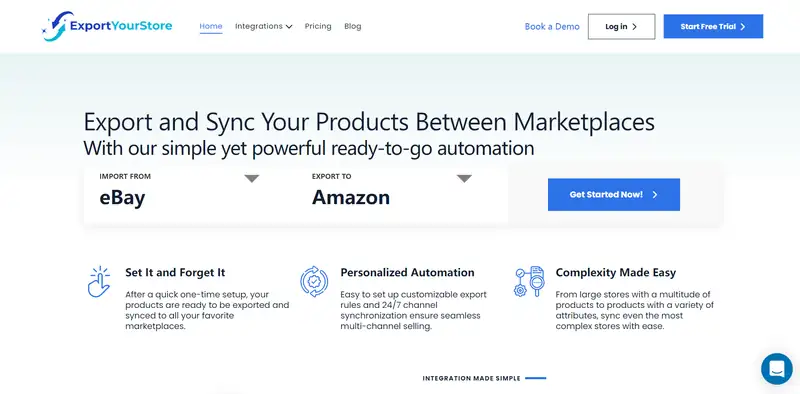Click the Start Free Trial button
800x394 pixels.
713,27
